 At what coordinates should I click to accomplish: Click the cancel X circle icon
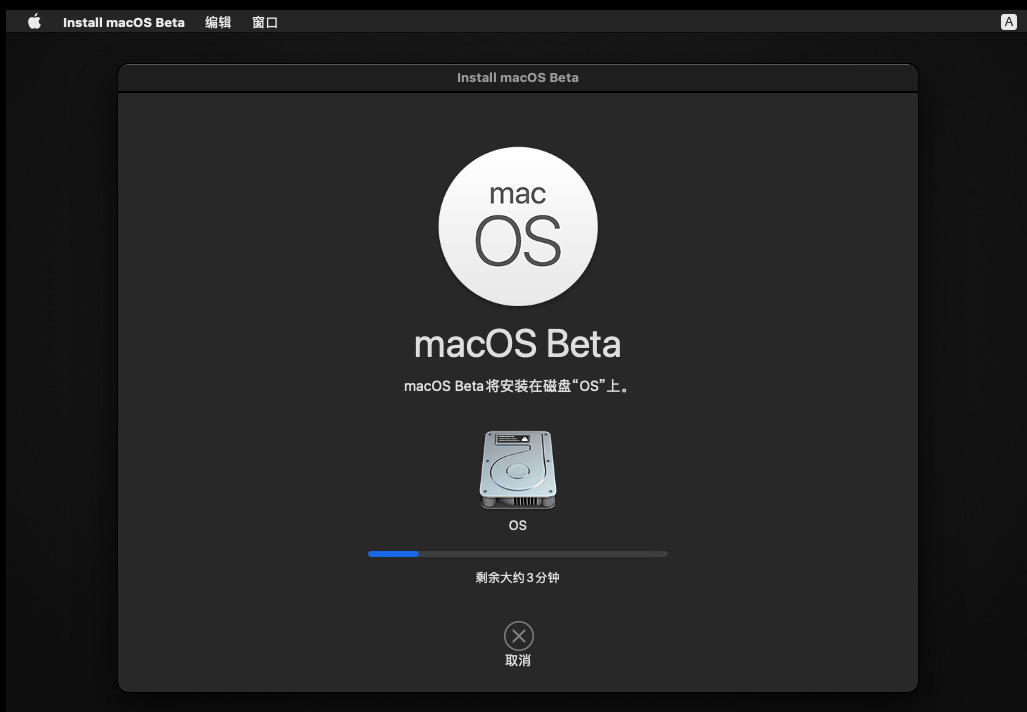(518, 635)
